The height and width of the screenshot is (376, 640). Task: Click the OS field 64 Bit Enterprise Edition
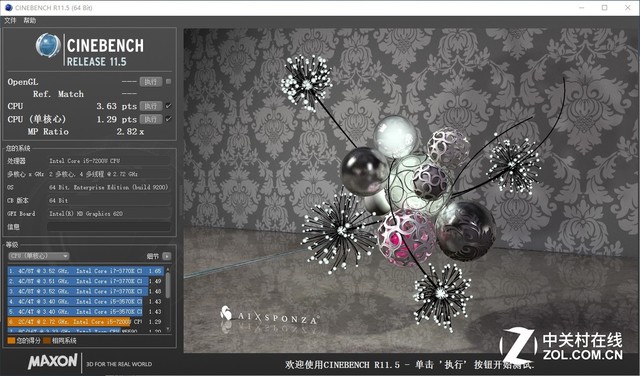(x=109, y=187)
